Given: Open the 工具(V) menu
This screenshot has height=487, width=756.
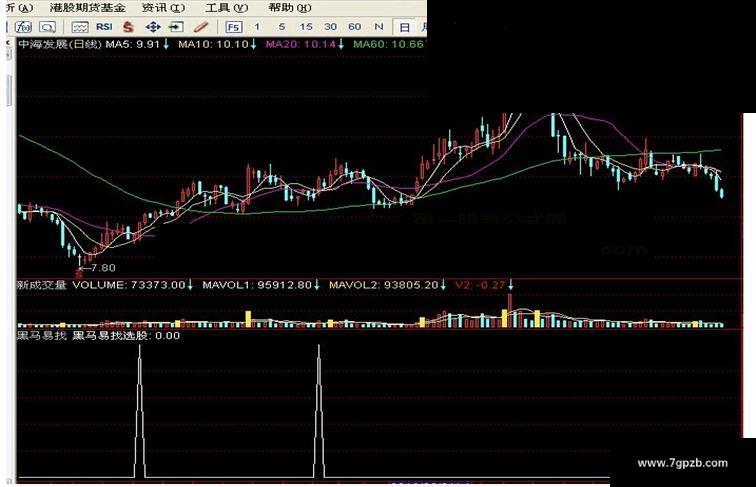Looking at the screenshot, I should (227, 8).
